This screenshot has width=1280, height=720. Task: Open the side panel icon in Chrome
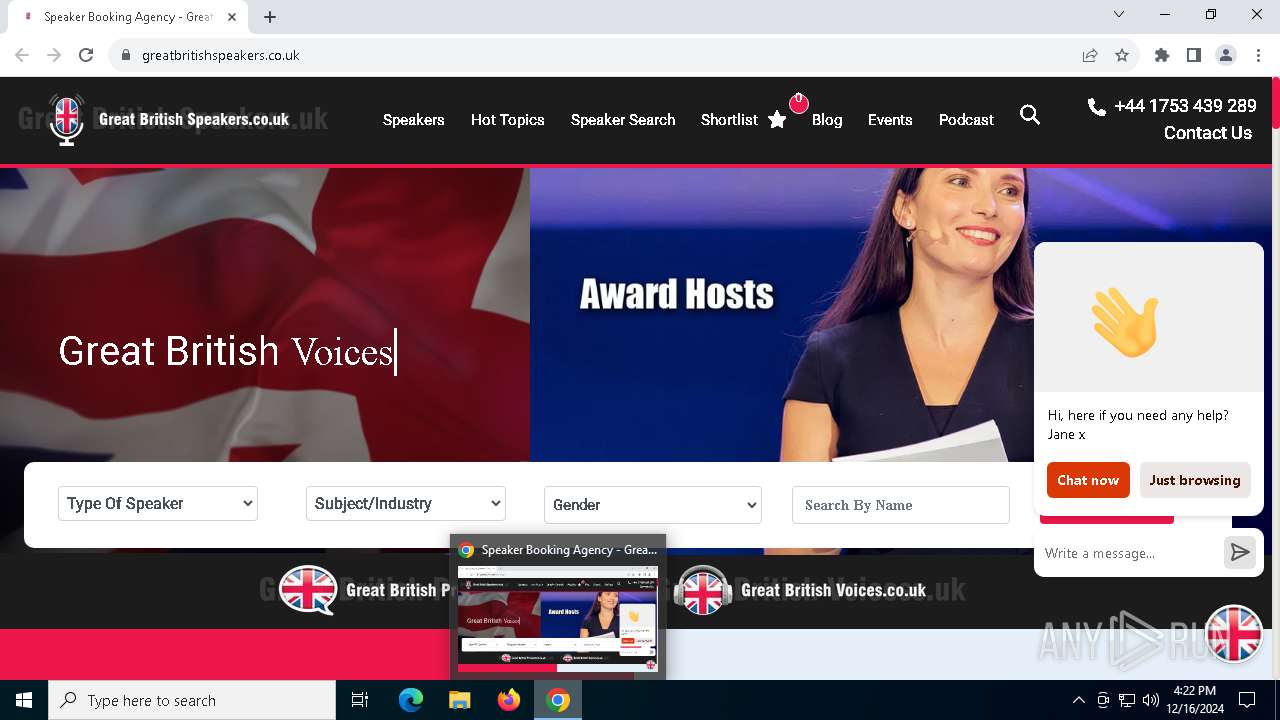click(x=1194, y=55)
